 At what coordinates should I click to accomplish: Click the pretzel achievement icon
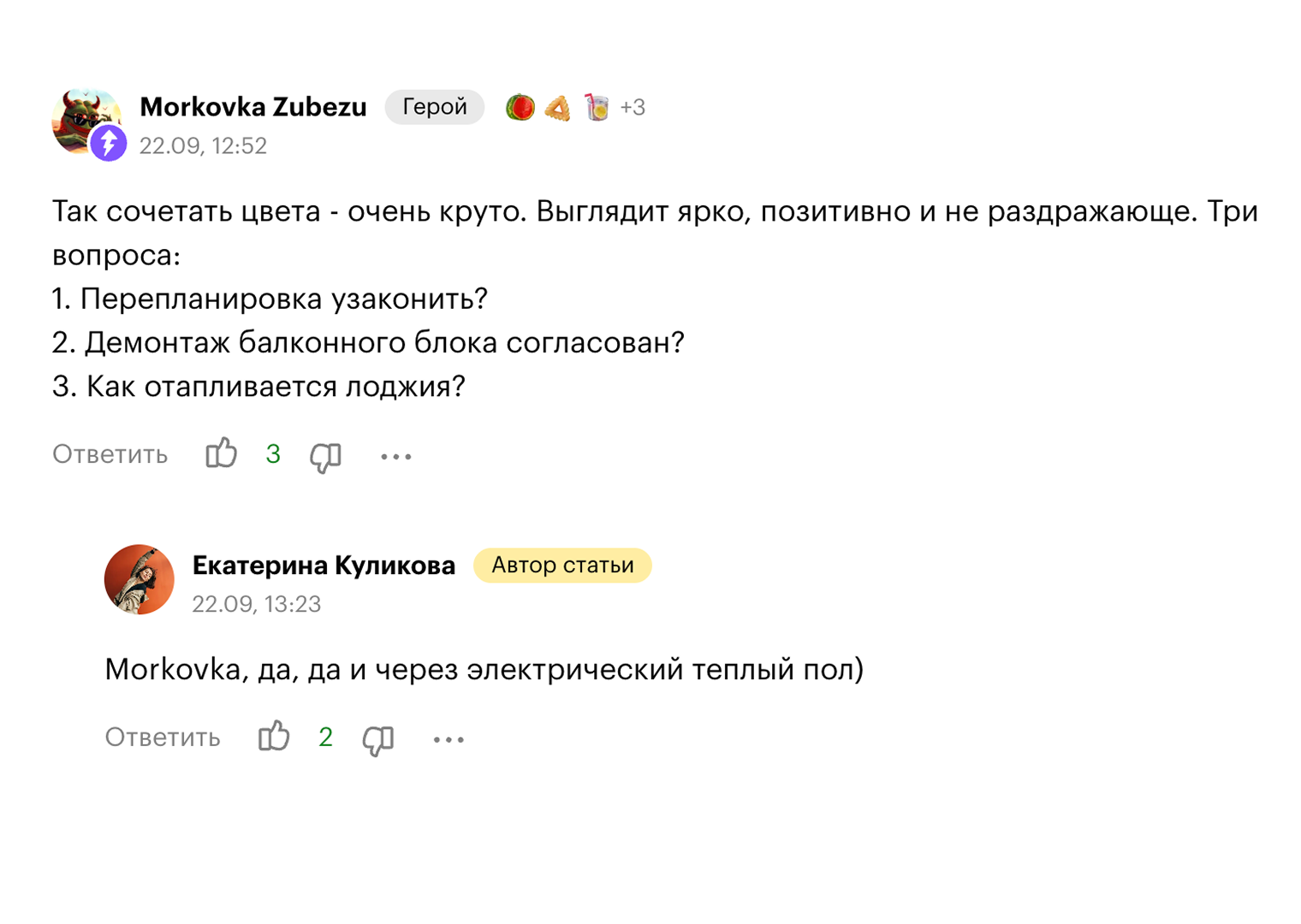[558, 108]
